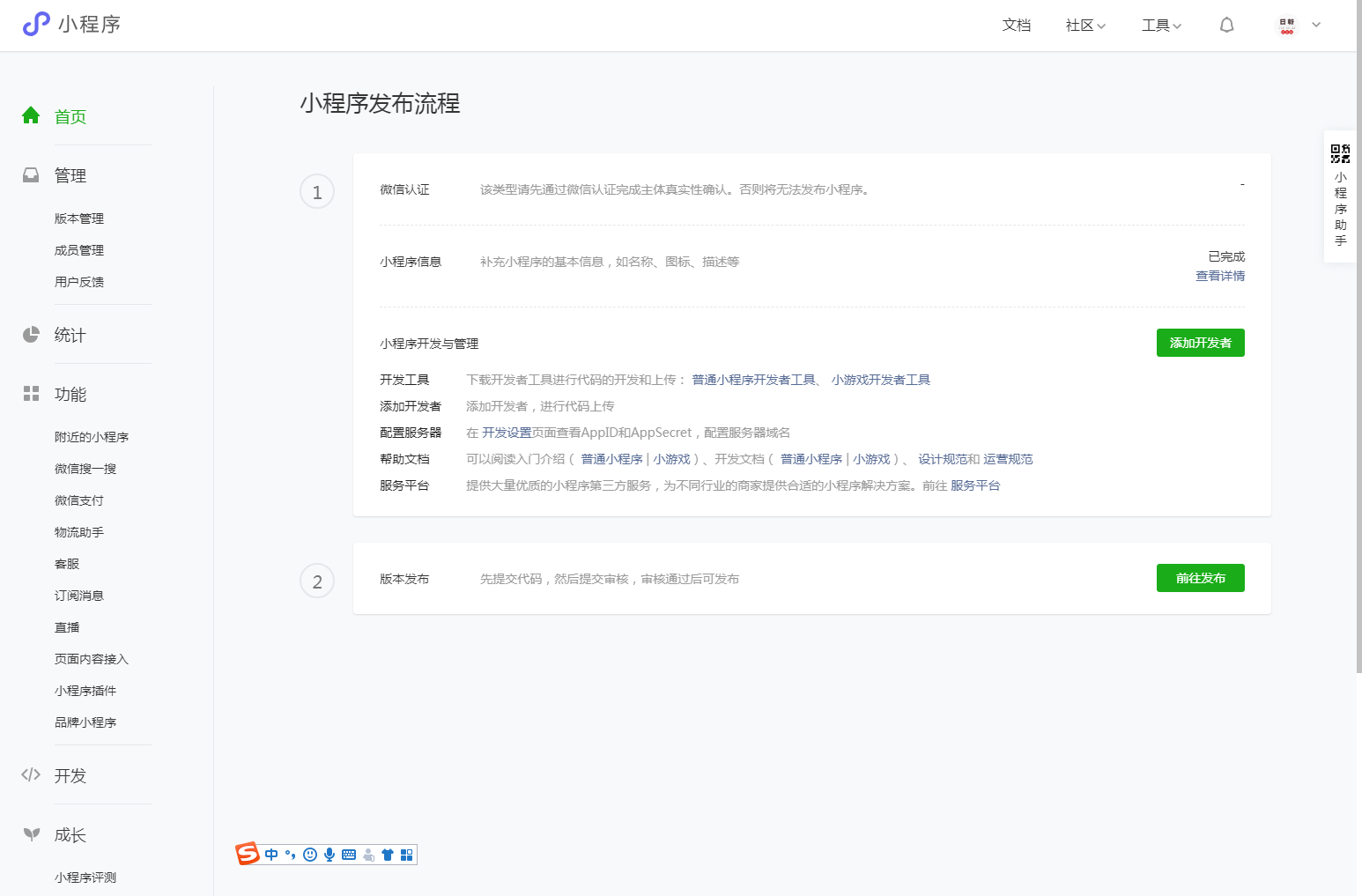Image resolution: width=1362 pixels, height=896 pixels.
Task: Open 开发文档 小游戏 link
Action: [x=871, y=459]
